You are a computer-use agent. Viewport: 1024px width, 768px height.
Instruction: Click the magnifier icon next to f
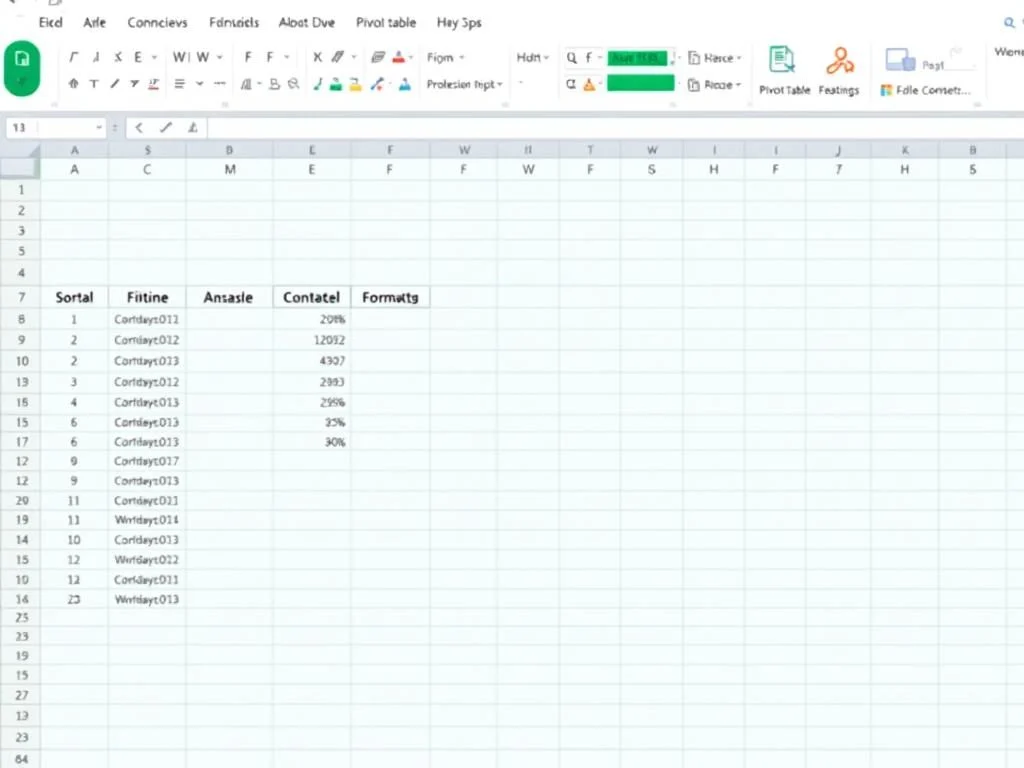571,57
